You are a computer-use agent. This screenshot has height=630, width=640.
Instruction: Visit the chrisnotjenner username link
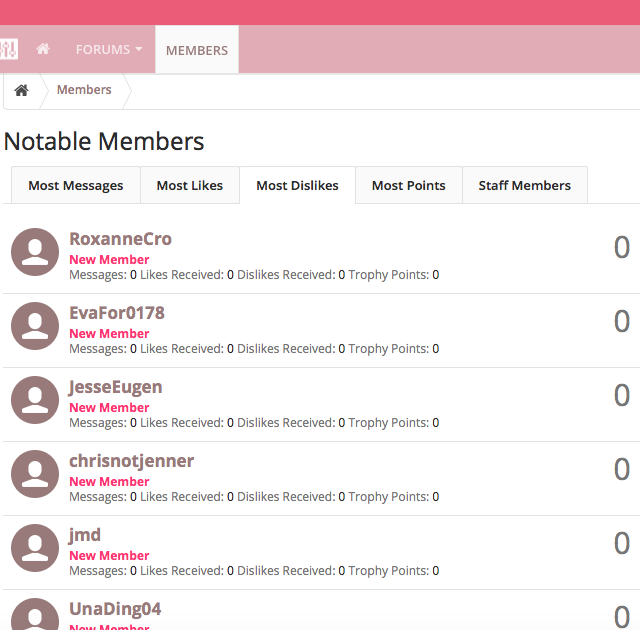pos(131,461)
